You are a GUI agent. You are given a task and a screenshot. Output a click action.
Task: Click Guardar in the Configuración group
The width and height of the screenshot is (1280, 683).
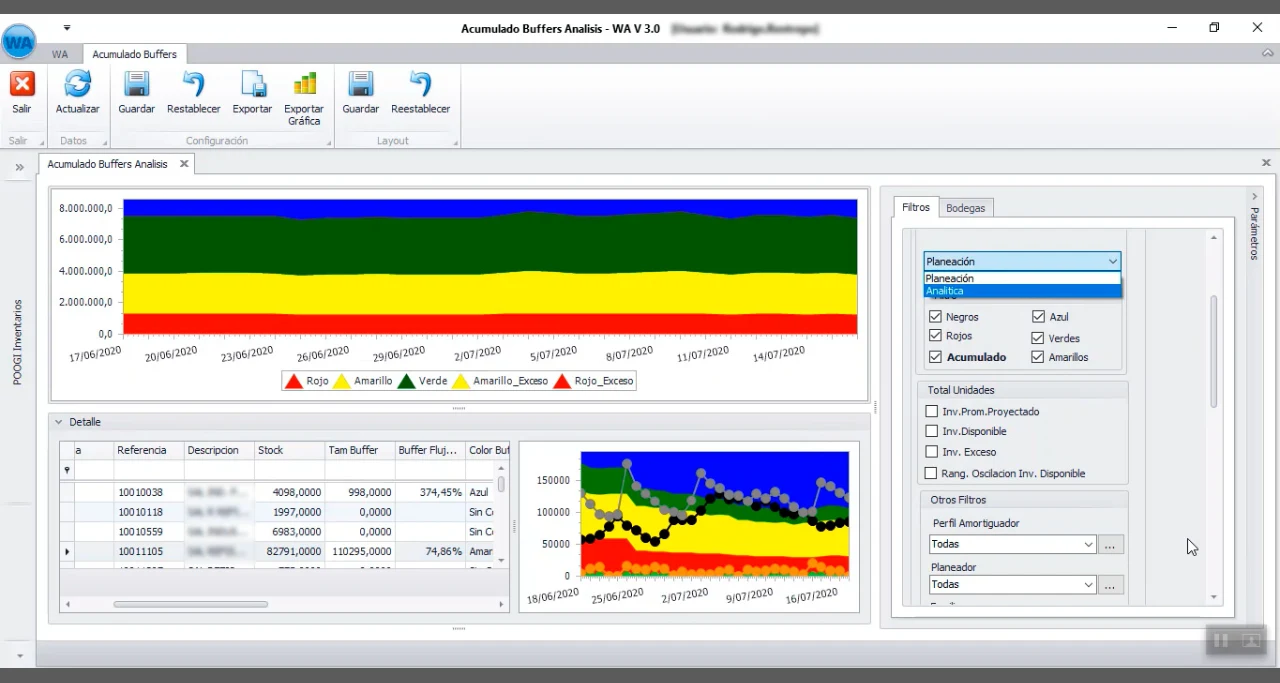(x=136, y=84)
